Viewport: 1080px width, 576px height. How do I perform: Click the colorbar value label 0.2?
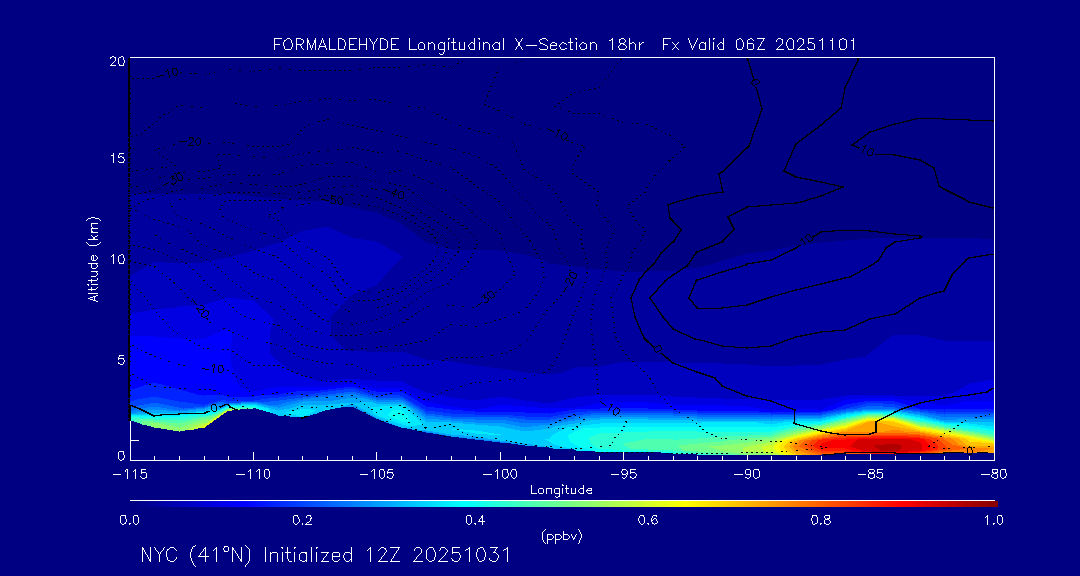[x=302, y=520]
